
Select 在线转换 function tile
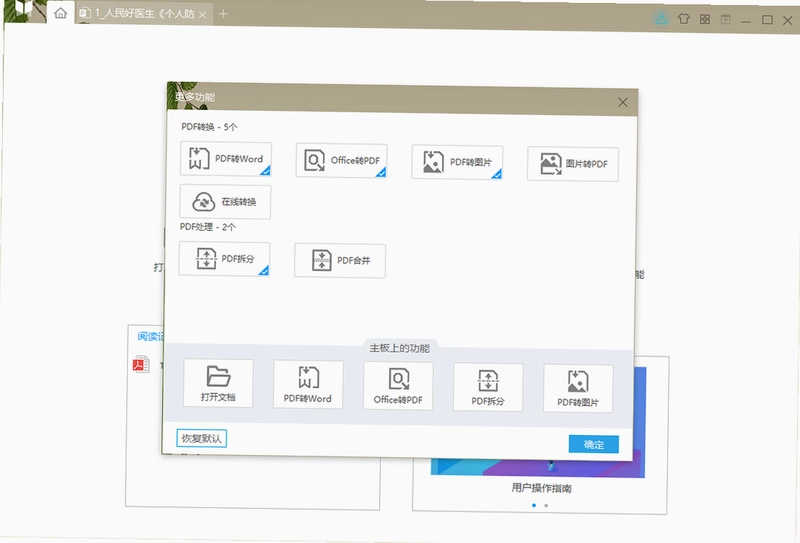point(225,202)
